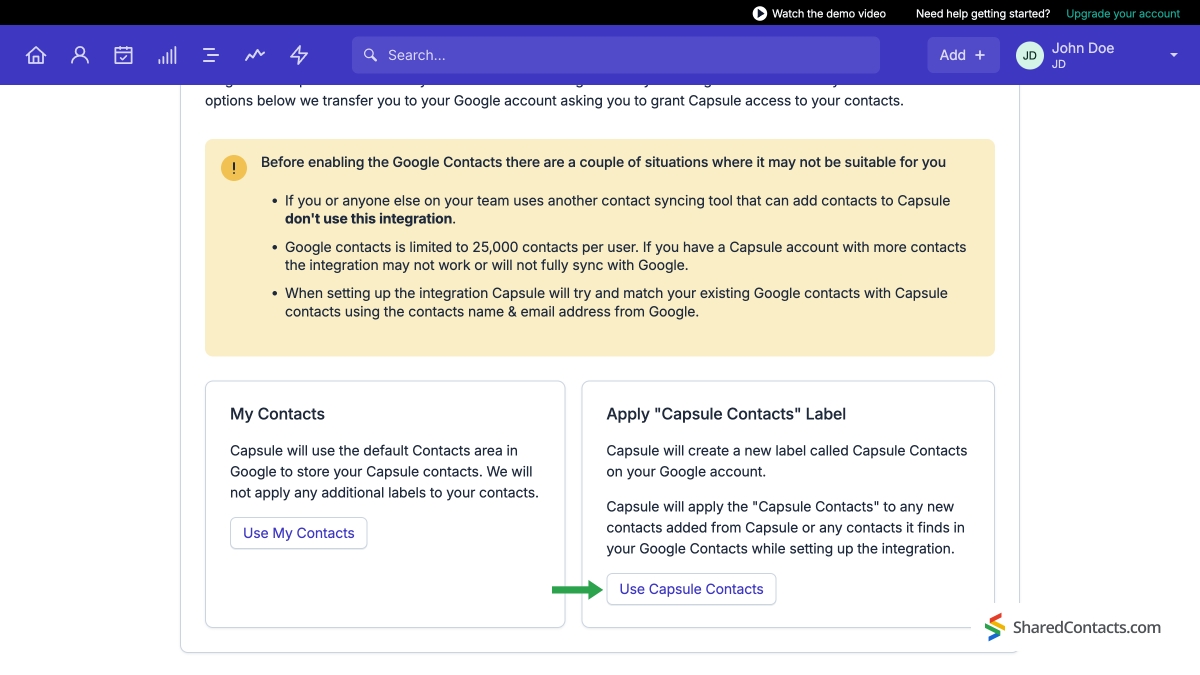
Task: Click the Use Capsule Contacts button
Action: coord(691,589)
